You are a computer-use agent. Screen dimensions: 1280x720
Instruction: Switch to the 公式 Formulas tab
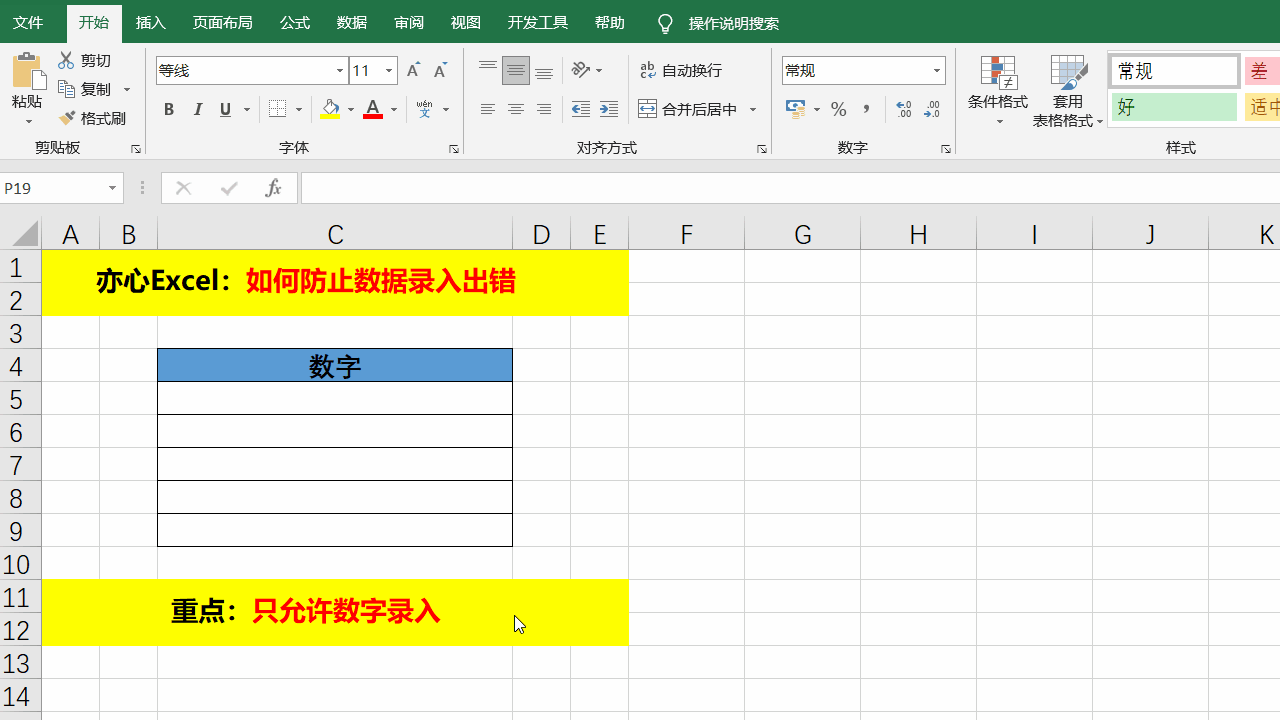295,23
